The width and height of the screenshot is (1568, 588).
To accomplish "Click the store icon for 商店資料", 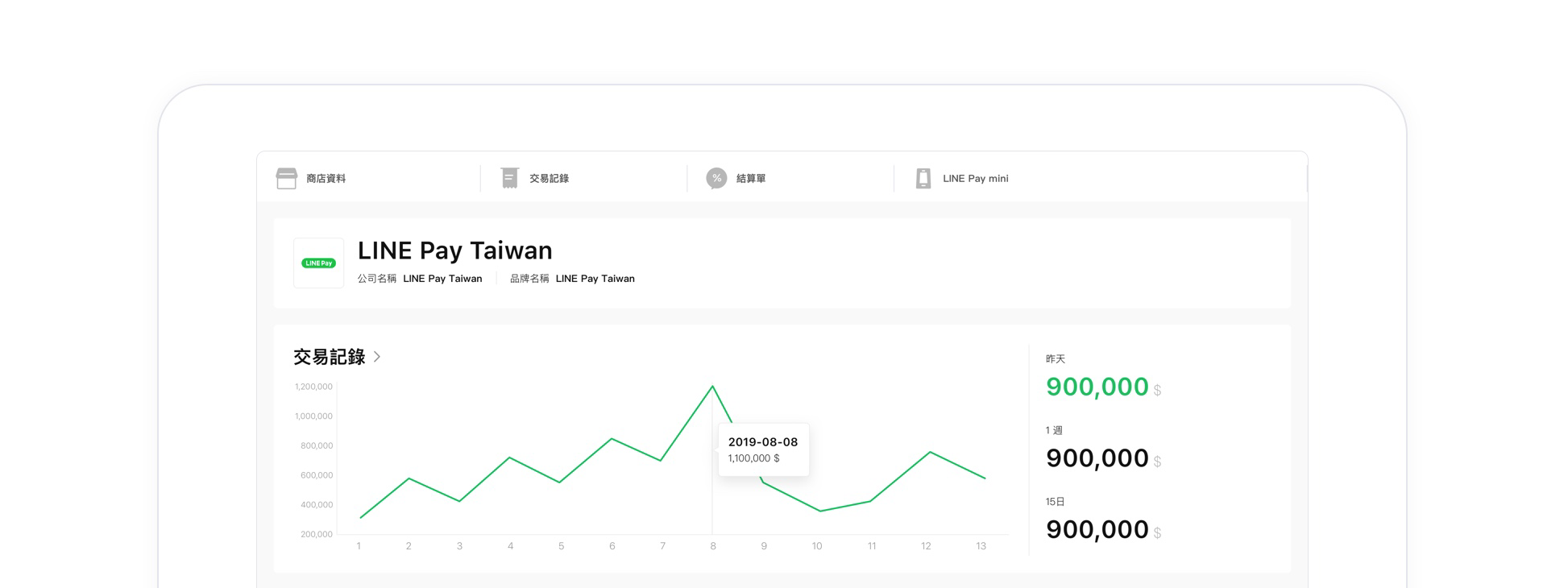I will click(x=286, y=178).
